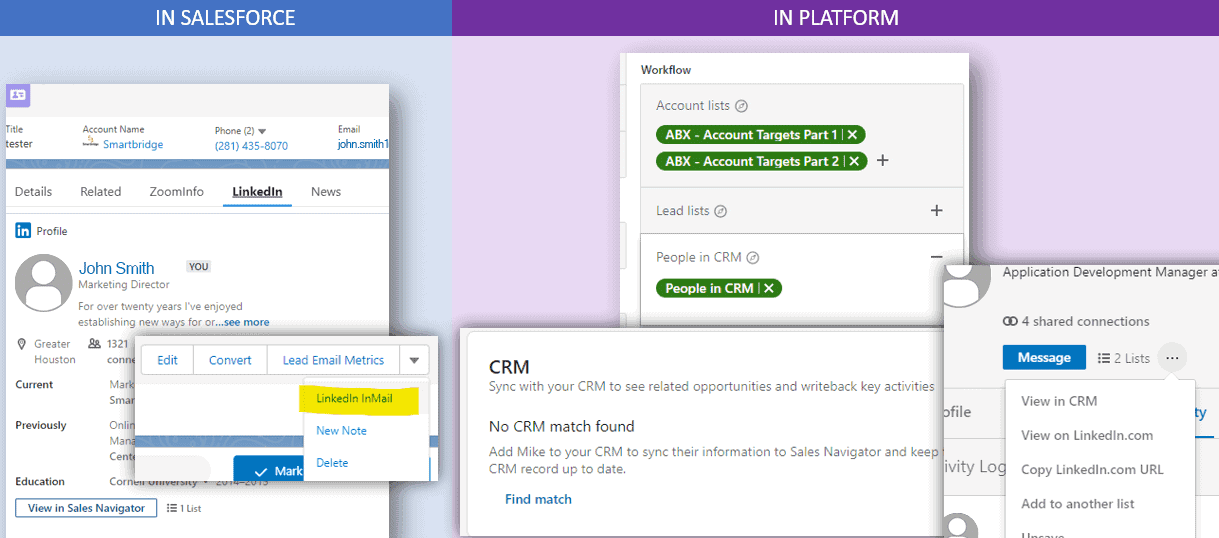Select View in CRM menu item

pos(1059,401)
